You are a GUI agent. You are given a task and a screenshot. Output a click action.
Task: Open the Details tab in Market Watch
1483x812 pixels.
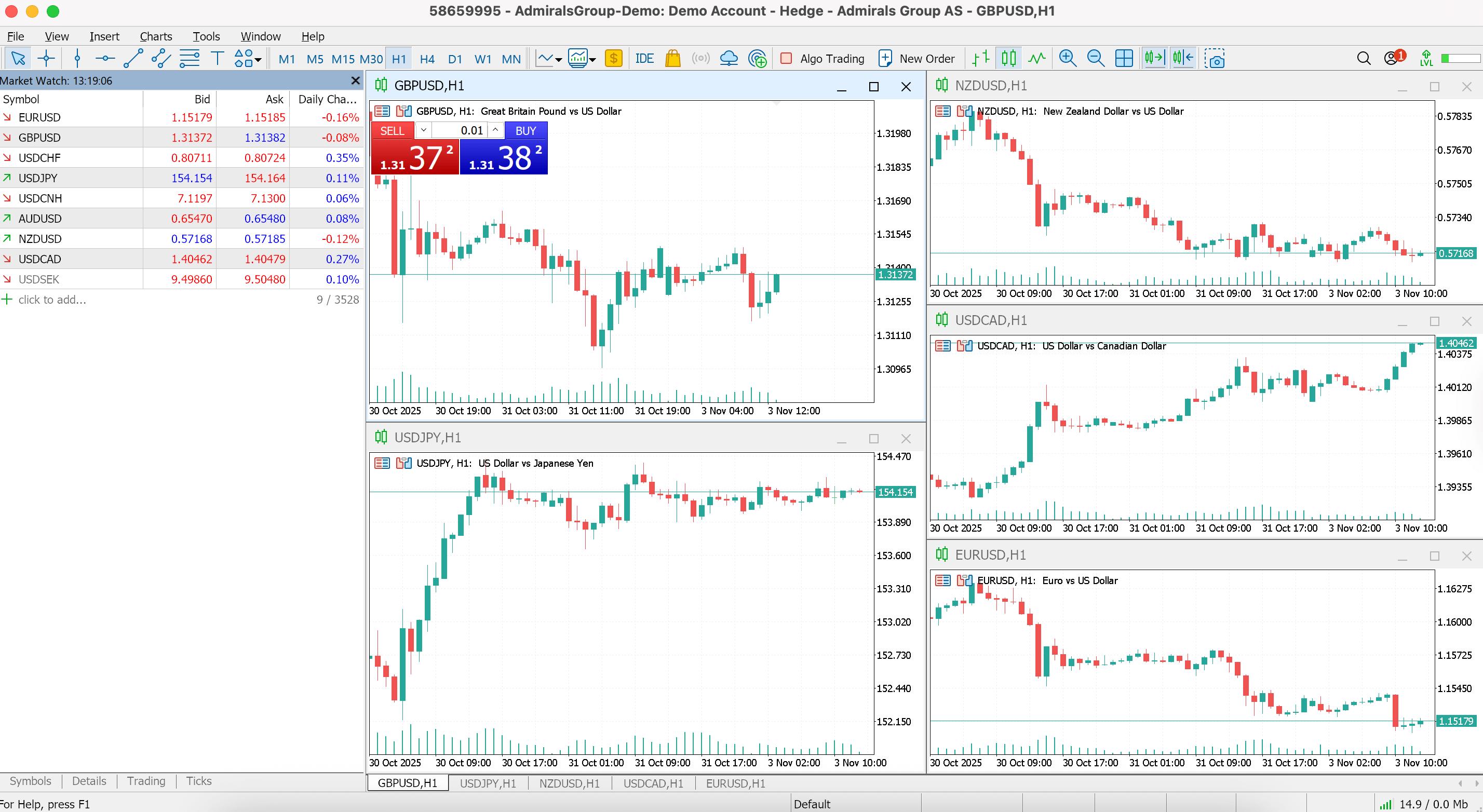point(89,781)
